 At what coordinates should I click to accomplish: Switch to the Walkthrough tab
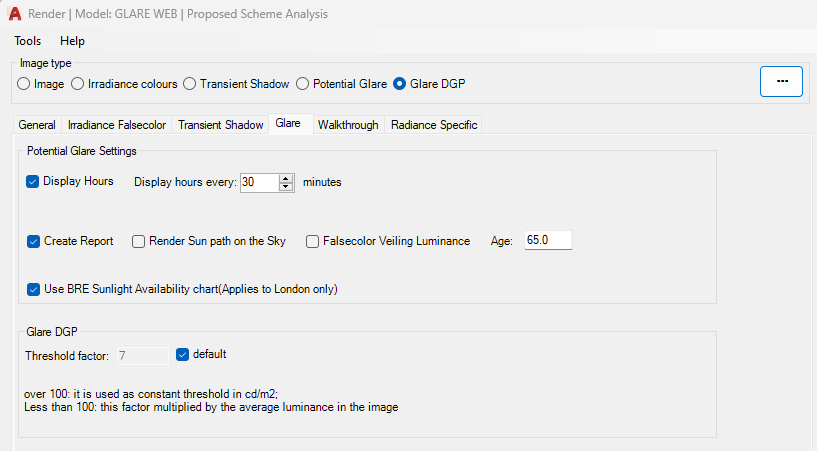point(347,125)
